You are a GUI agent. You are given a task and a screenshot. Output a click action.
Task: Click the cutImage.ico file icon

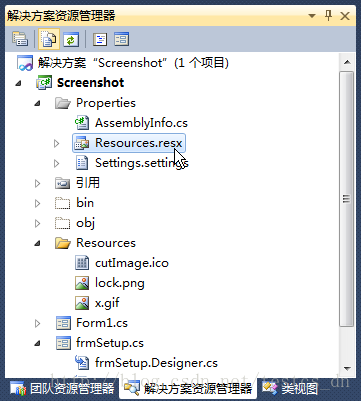coord(82,263)
